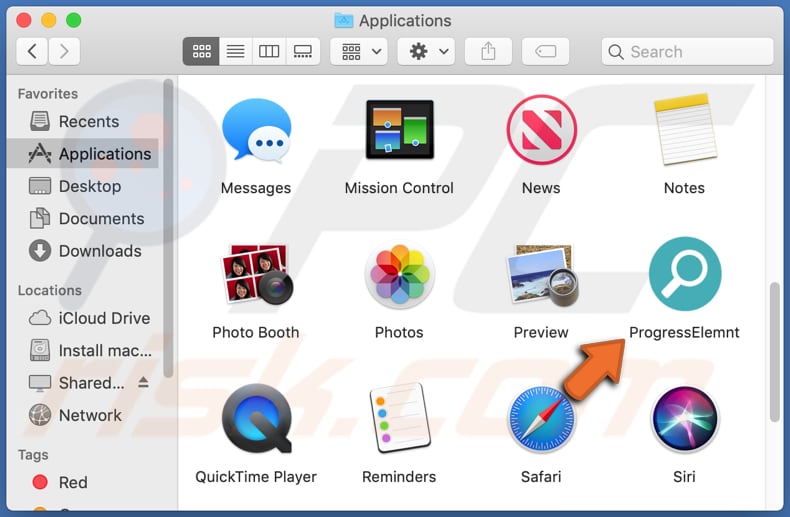790x517 pixels.
Task: Click the main file area scrollbar
Action: (775, 352)
